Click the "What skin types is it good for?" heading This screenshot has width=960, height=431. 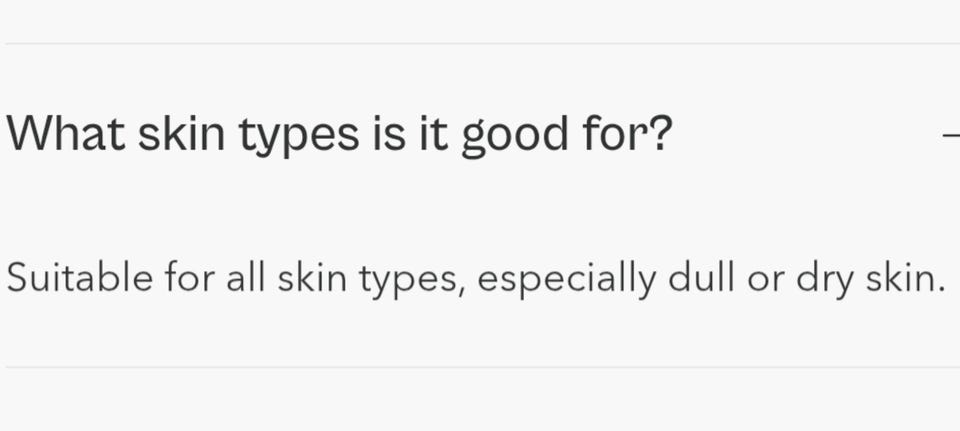[x=339, y=135]
